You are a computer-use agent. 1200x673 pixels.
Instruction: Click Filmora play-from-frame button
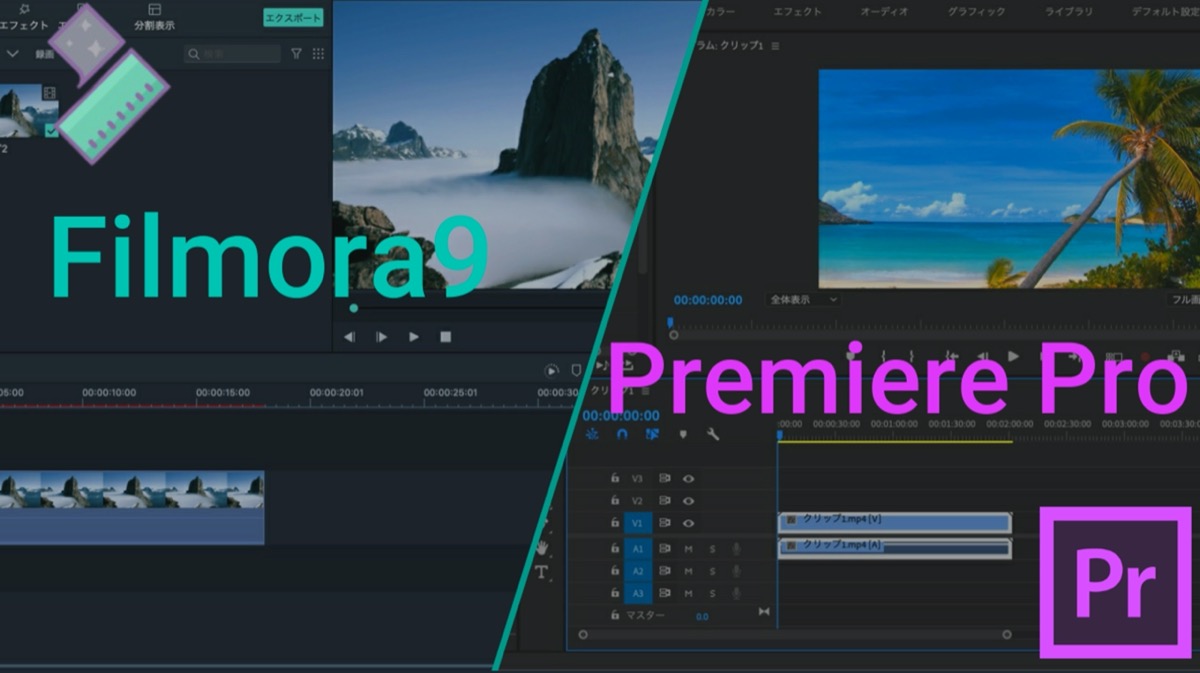(x=381, y=337)
